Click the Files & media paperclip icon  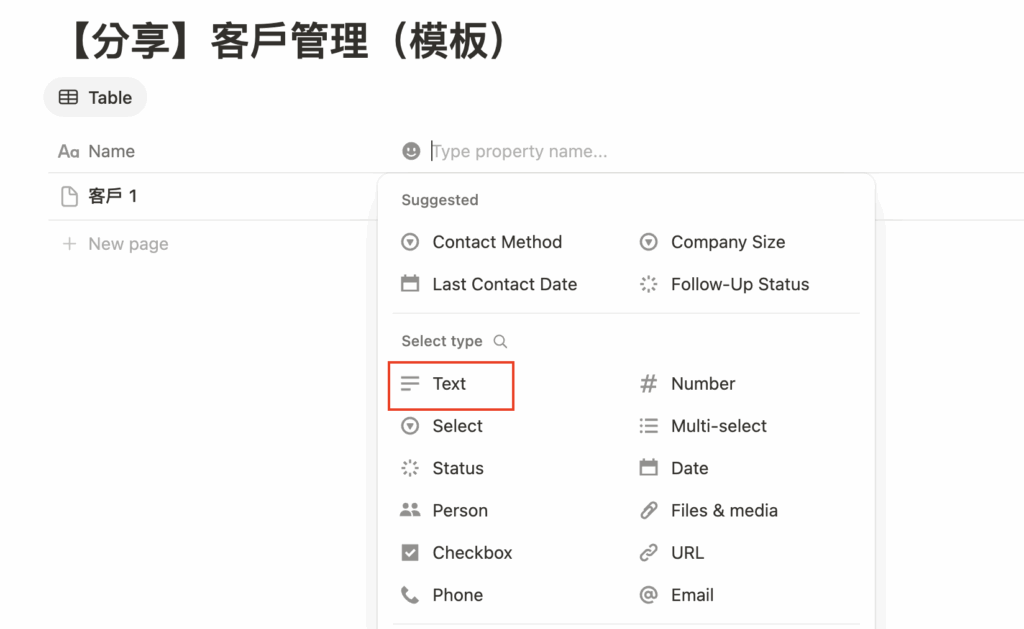(649, 510)
